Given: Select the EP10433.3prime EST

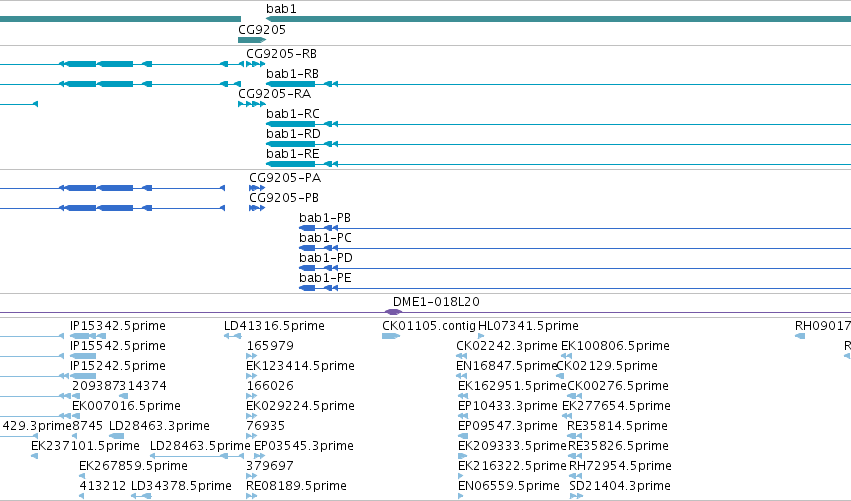Looking at the screenshot, I should click(x=508, y=407).
